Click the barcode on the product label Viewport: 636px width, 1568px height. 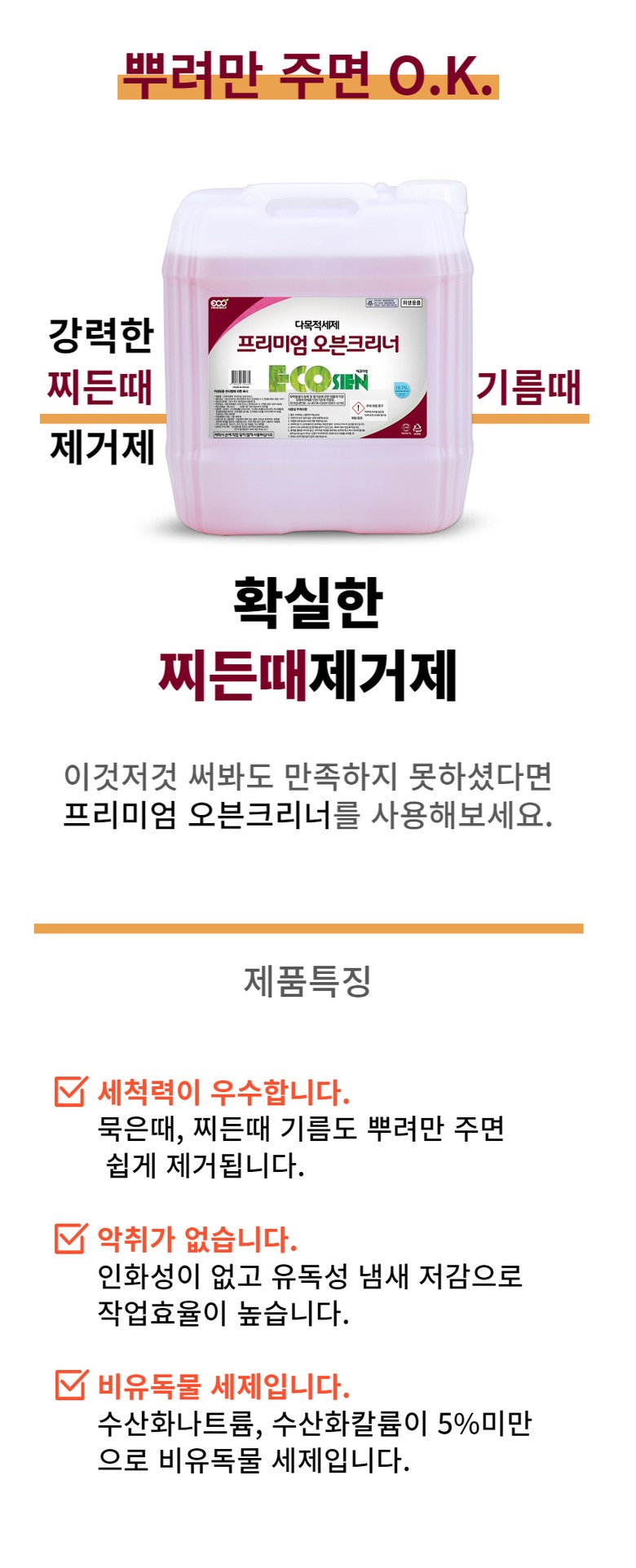coord(241,377)
